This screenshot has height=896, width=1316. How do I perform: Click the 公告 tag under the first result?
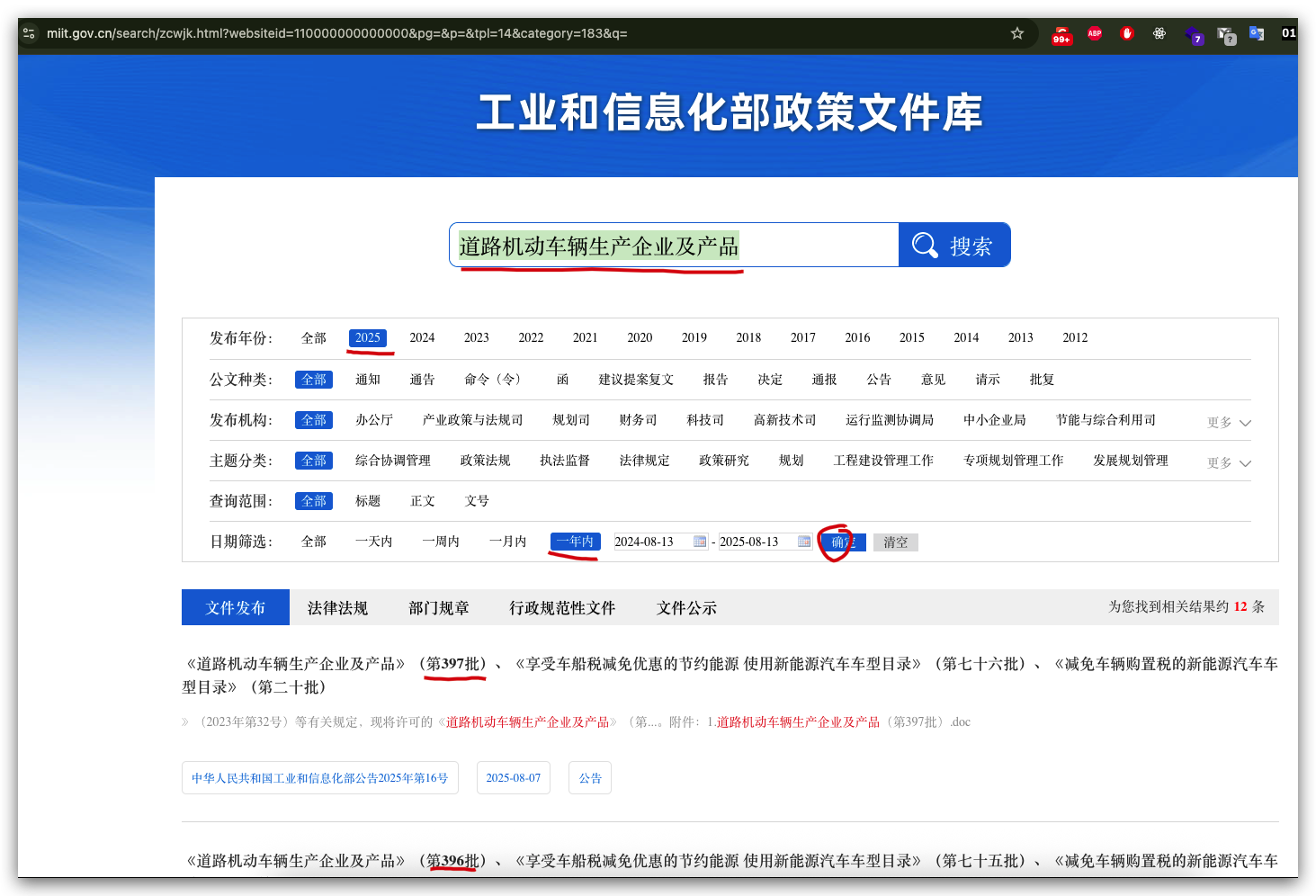point(590,778)
